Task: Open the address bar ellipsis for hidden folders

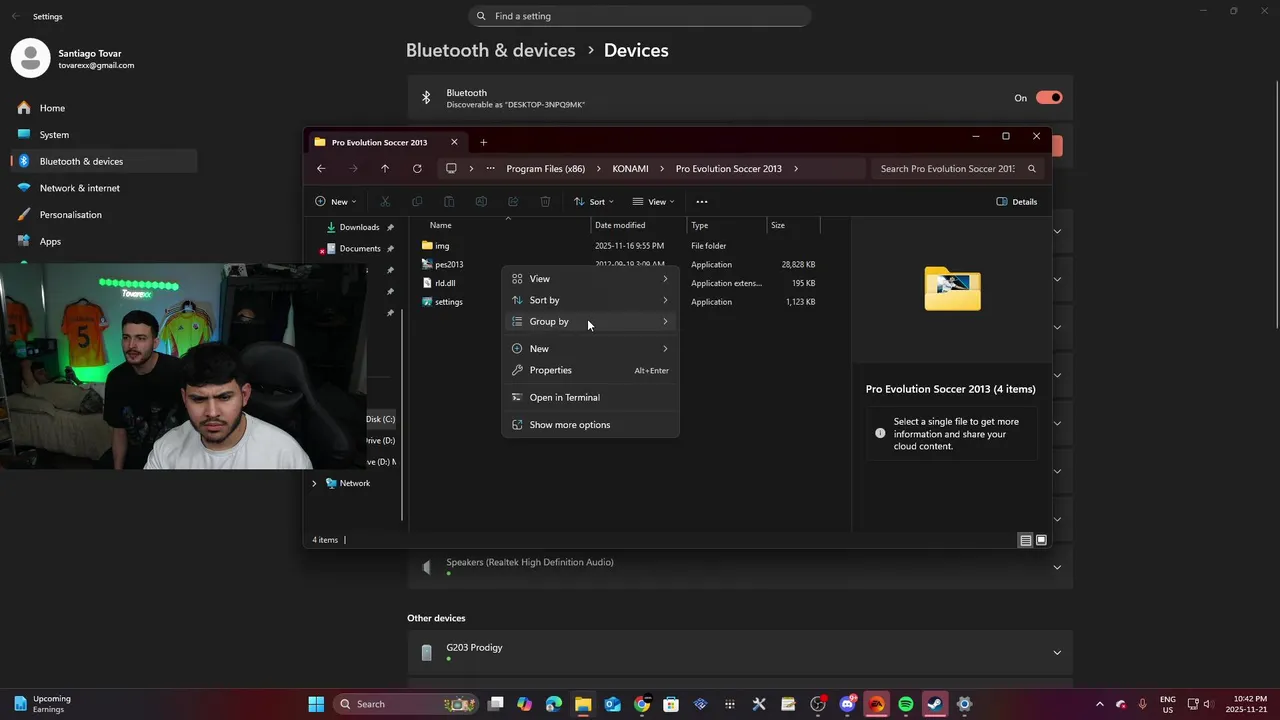Action: (490, 169)
